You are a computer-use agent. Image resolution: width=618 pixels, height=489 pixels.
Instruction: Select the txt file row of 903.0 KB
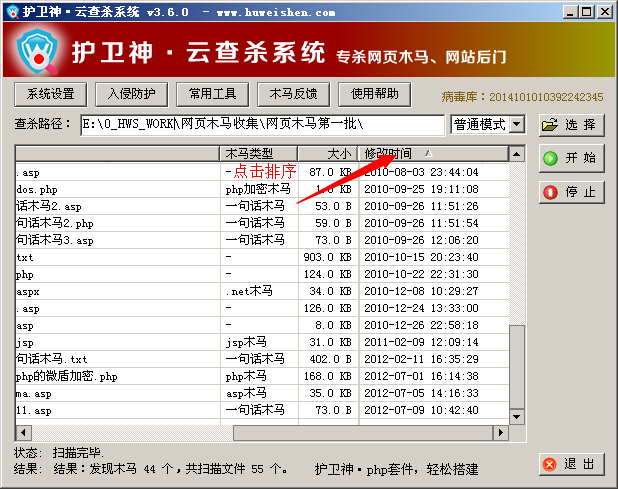coord(262,257)
